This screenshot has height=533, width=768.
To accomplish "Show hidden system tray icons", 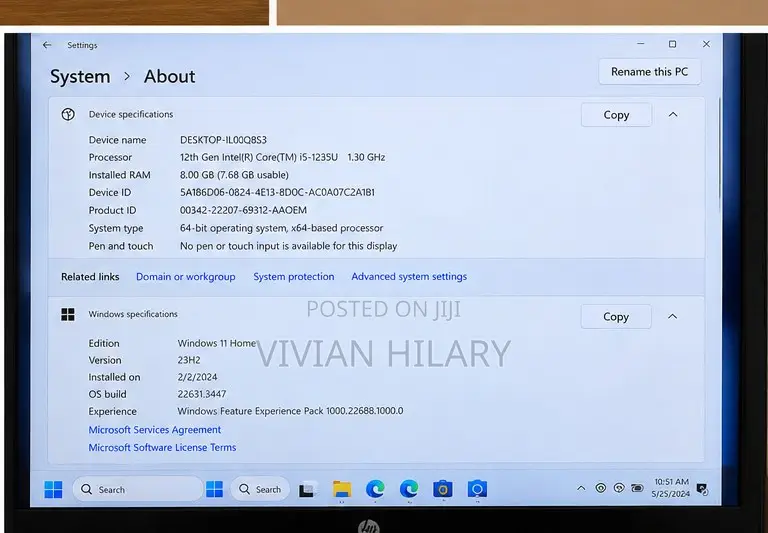I will point(581,488).
